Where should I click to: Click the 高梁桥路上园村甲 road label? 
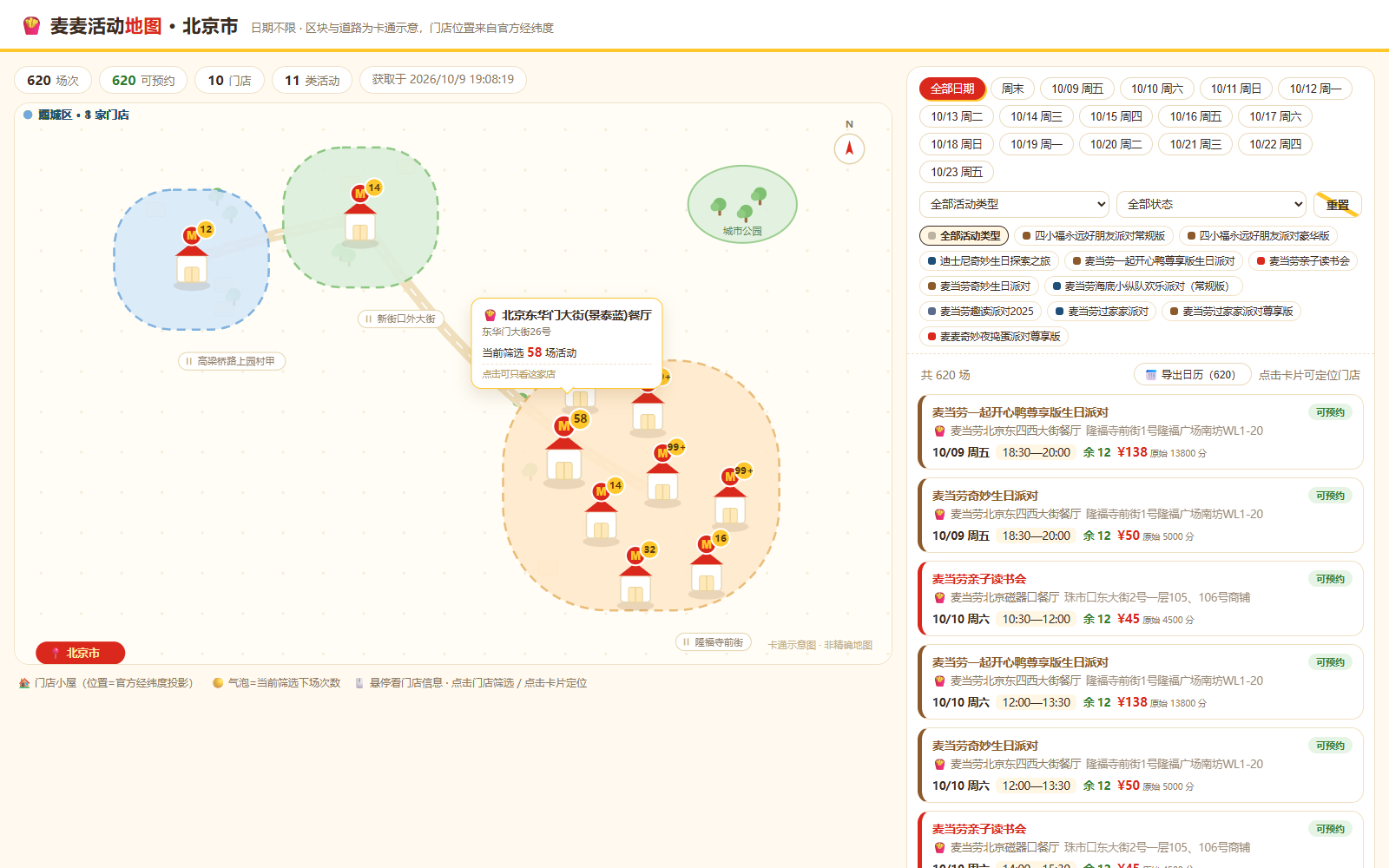232,361
